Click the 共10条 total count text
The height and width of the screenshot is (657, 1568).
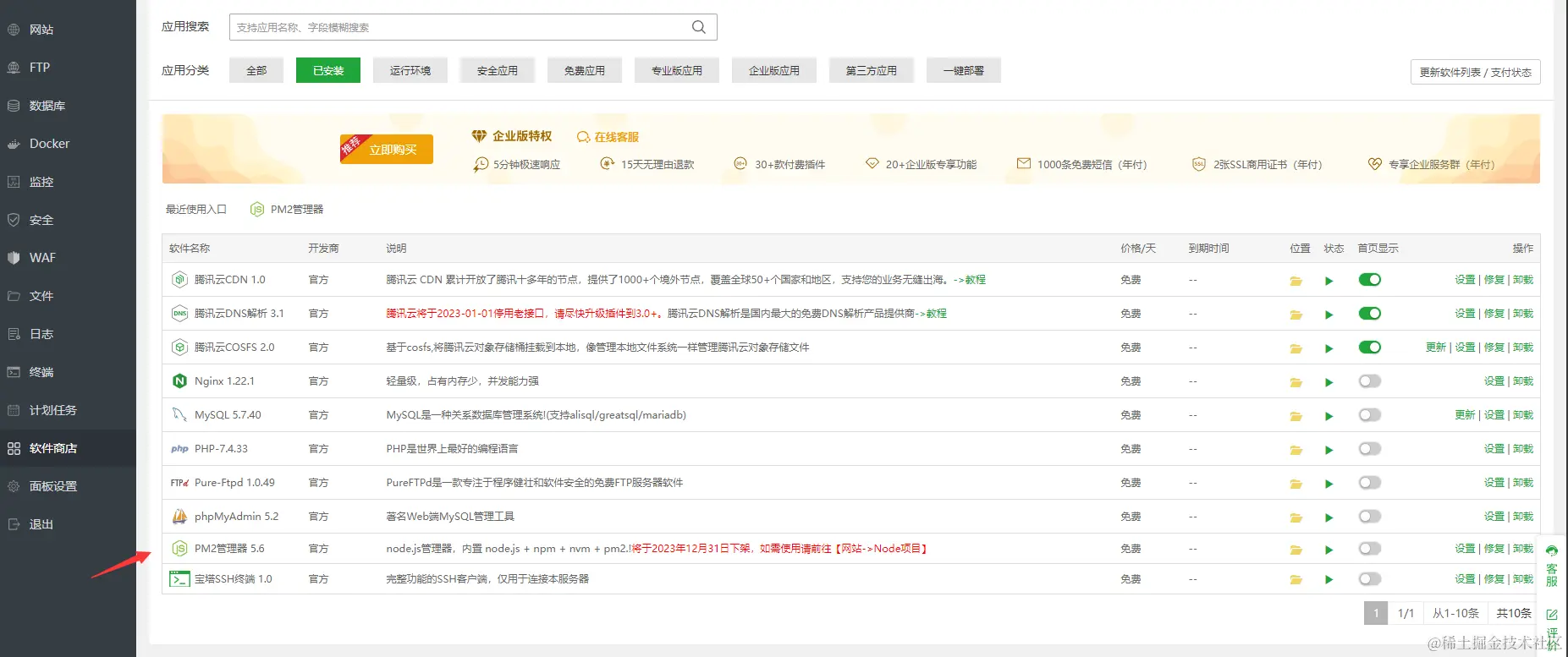(1514, 613)
